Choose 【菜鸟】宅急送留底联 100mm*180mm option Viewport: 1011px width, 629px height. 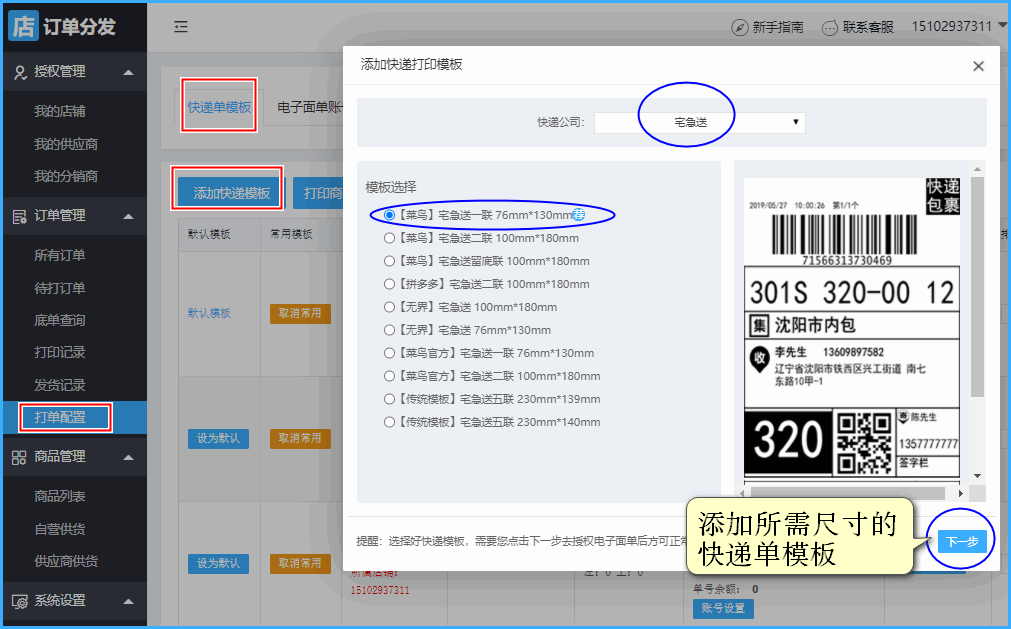click(x=389, y=261)
